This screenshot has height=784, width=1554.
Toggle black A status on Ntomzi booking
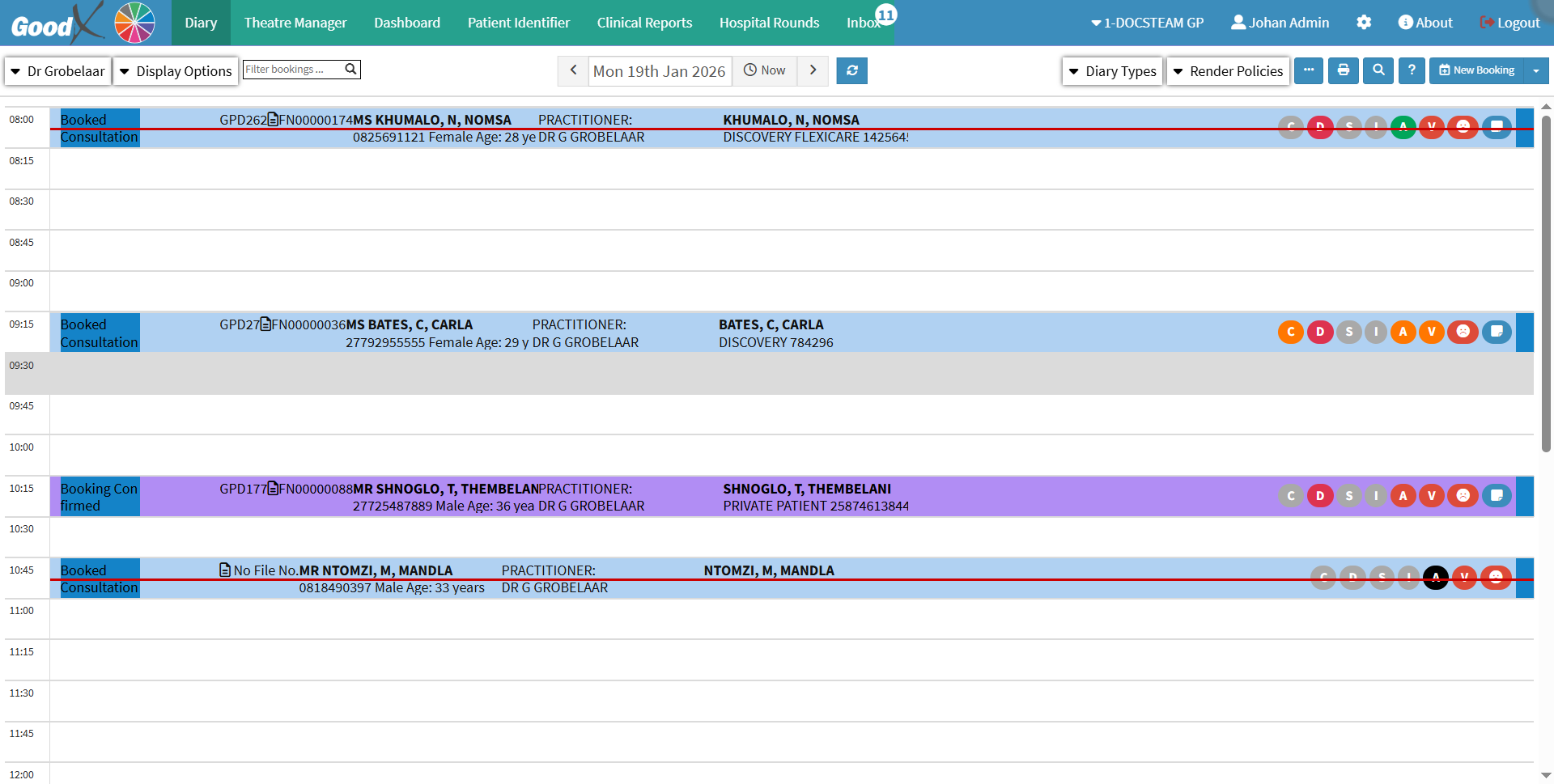tap(1435, 578)
